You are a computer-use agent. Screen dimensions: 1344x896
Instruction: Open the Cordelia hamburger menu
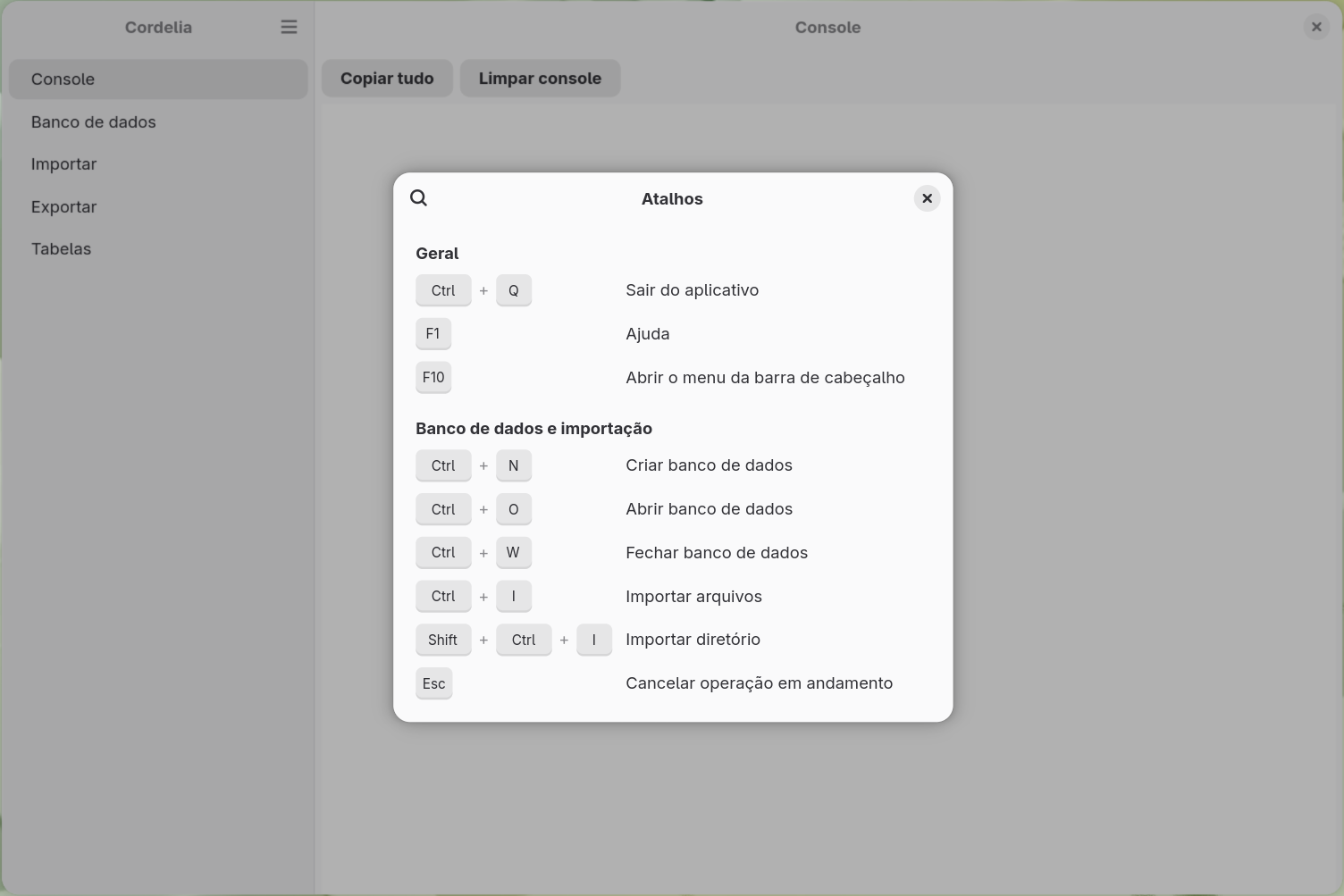tap(289, 27)
